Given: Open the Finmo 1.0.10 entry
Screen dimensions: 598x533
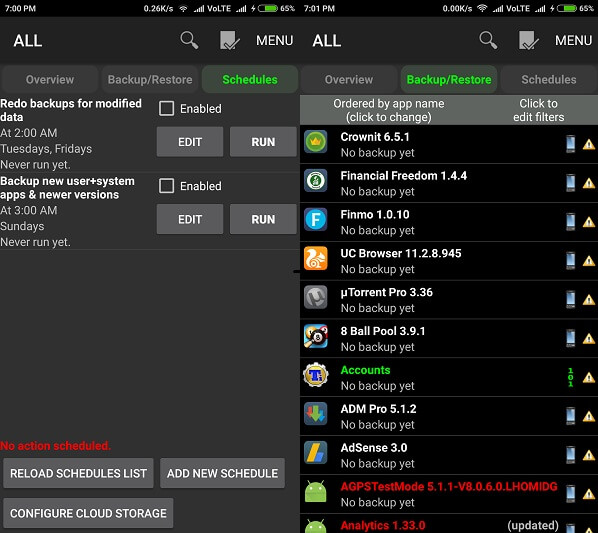Looking at the screenshot, I should pos(449,222).
